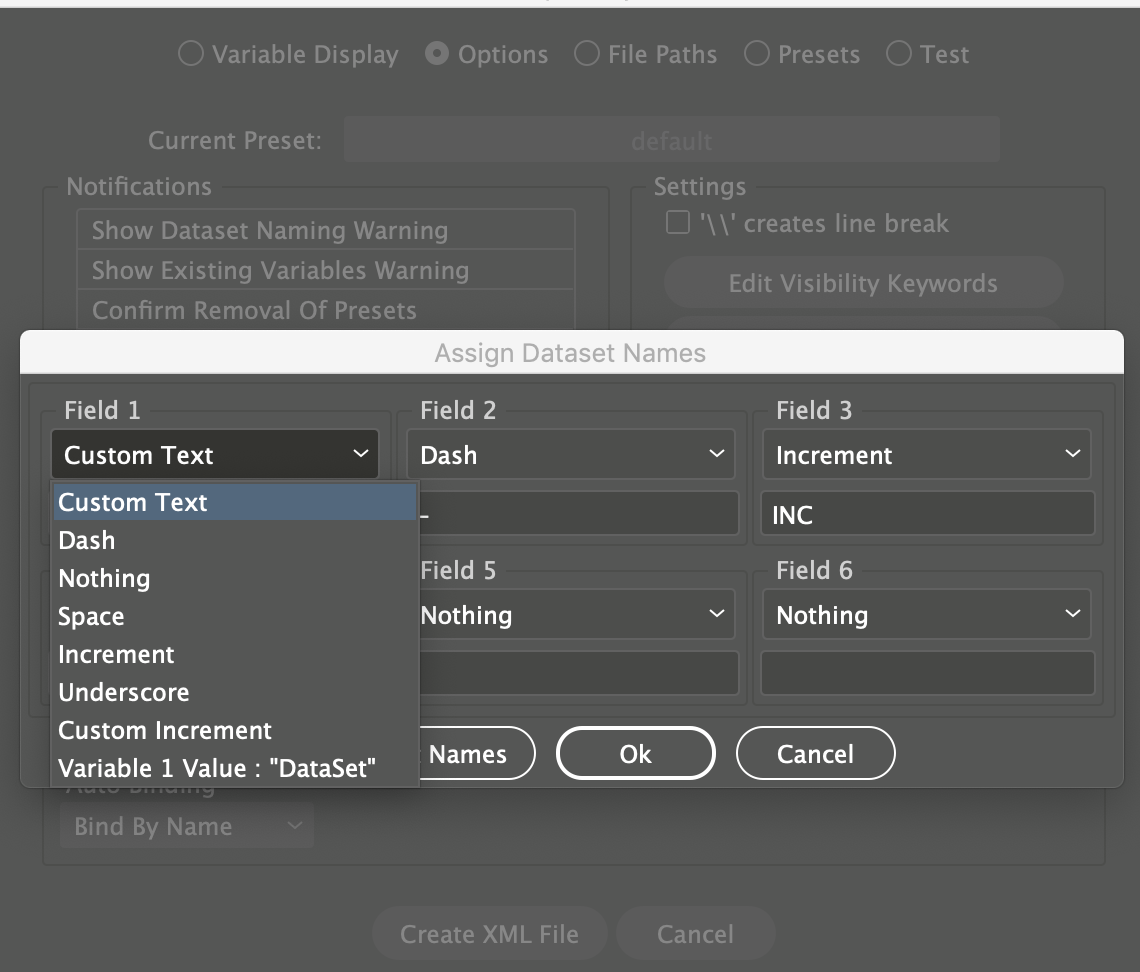Click the Field 3 "INC" text field
This screenshot has height=972, width=1140.
coord(927,515)
